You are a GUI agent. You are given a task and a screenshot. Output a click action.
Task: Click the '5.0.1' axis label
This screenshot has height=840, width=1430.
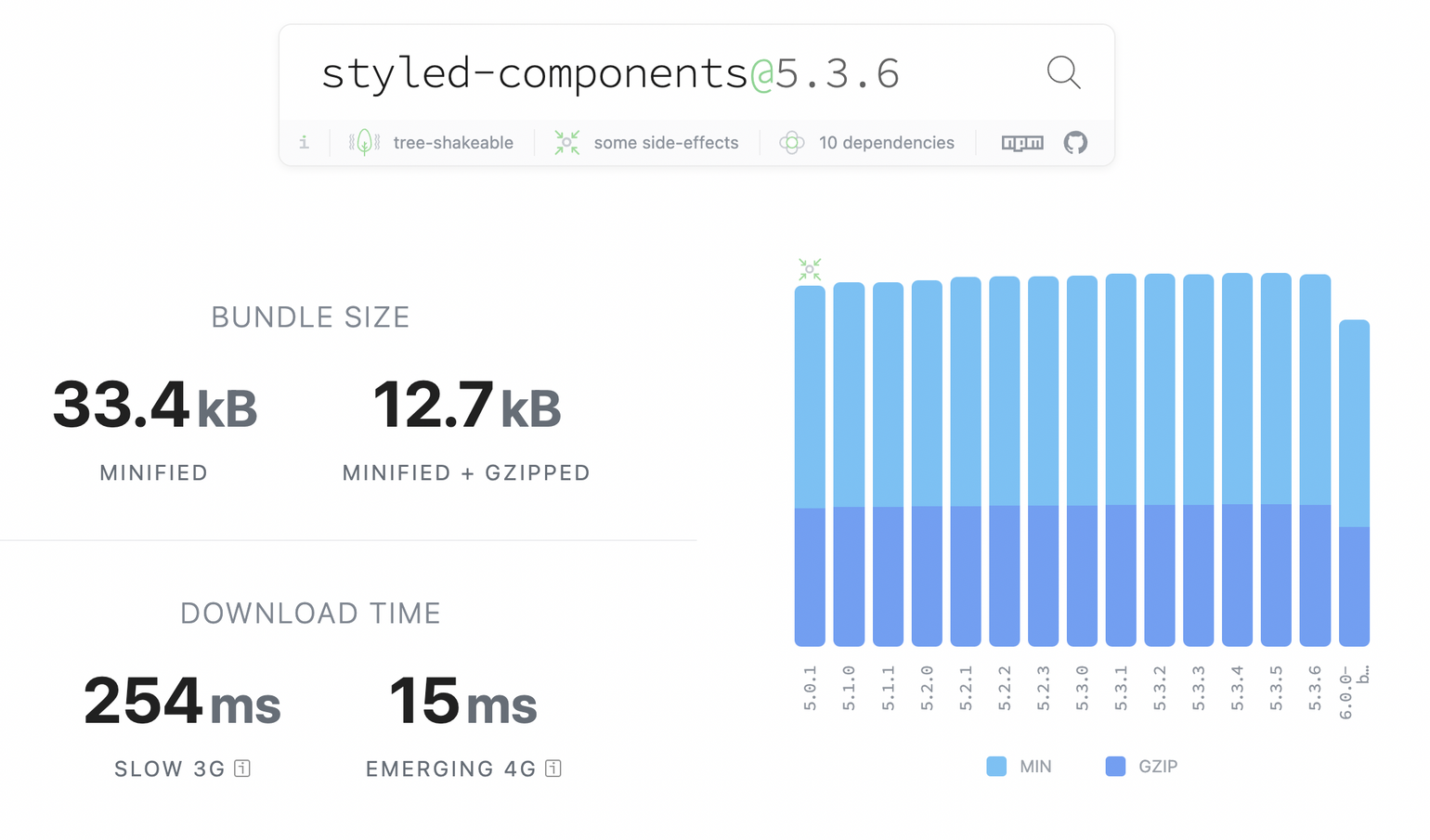point(810,688)
